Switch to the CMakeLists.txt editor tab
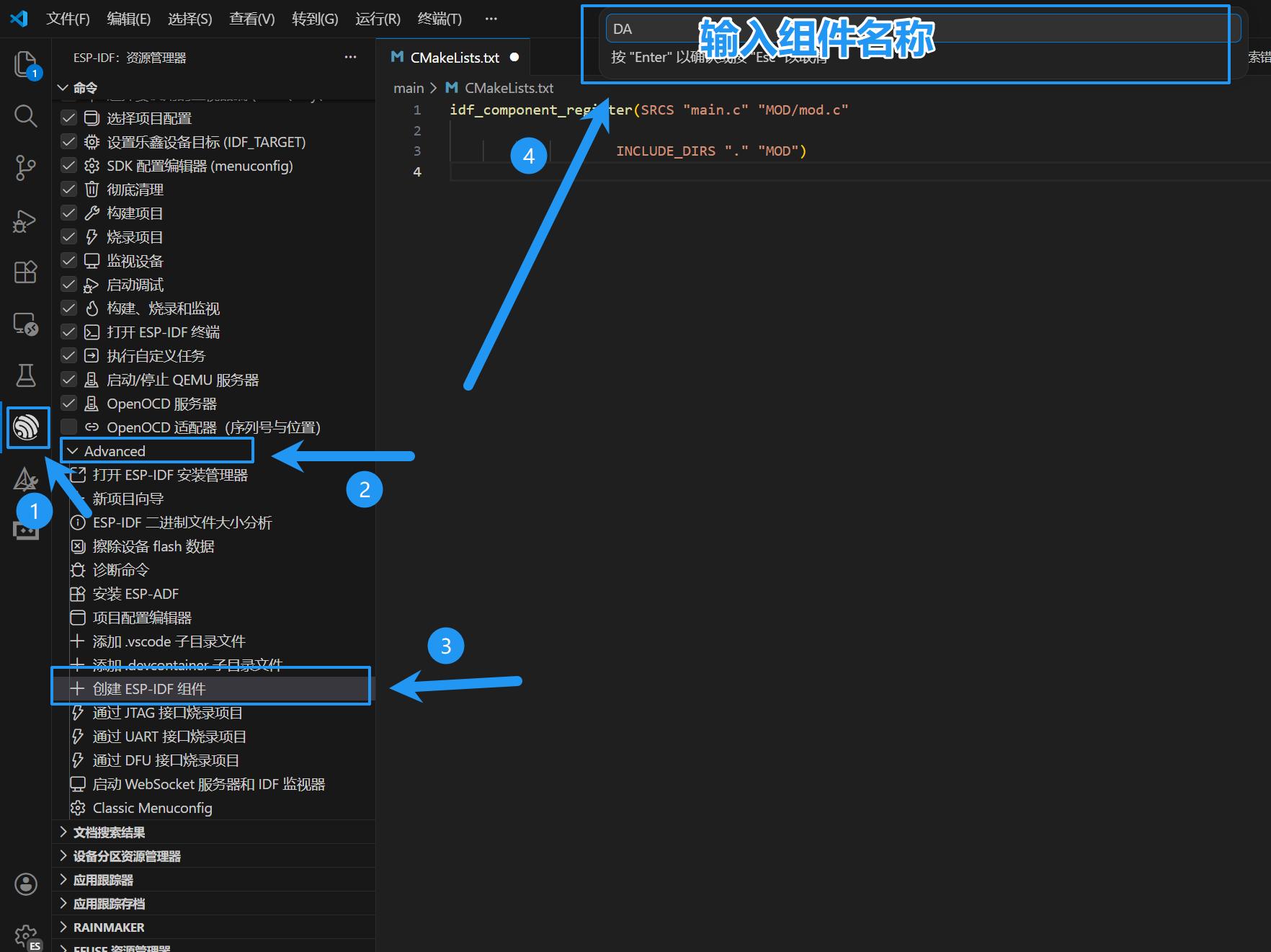The width and height of the screenshot is (1271, 952). (x=454, y=58)
